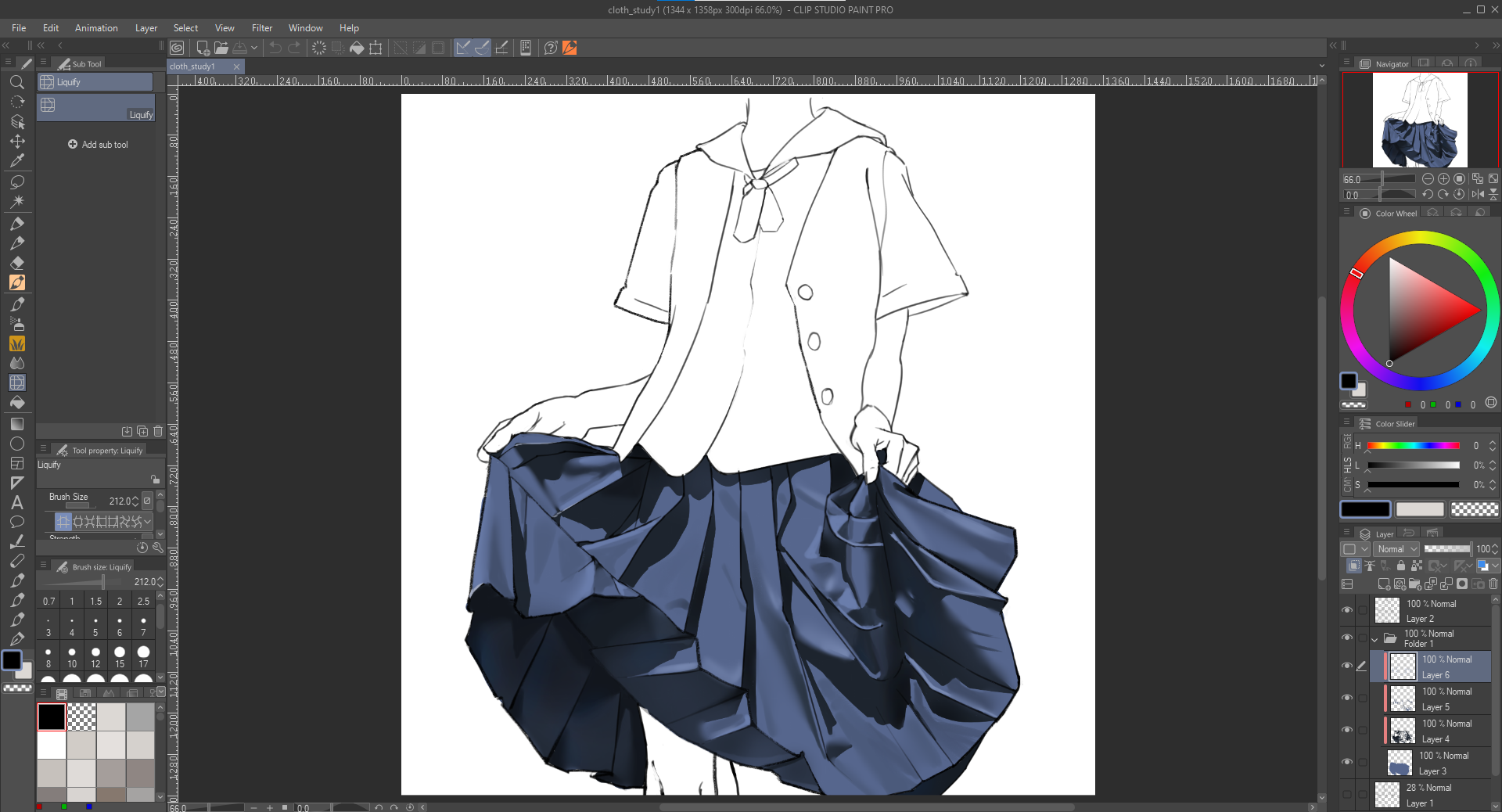Select the Liquify tool in the toolbox

tap(16, 383)
